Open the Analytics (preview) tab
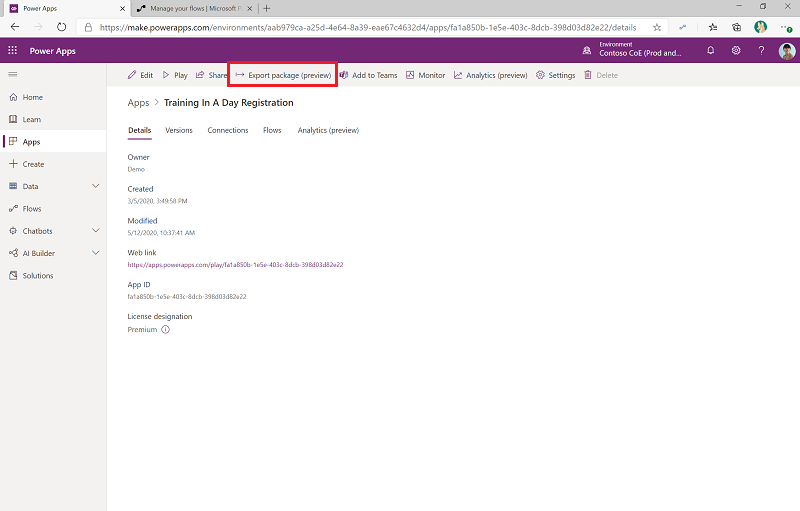This screenshot has height=511, width=800. click(x=328, y=130)
